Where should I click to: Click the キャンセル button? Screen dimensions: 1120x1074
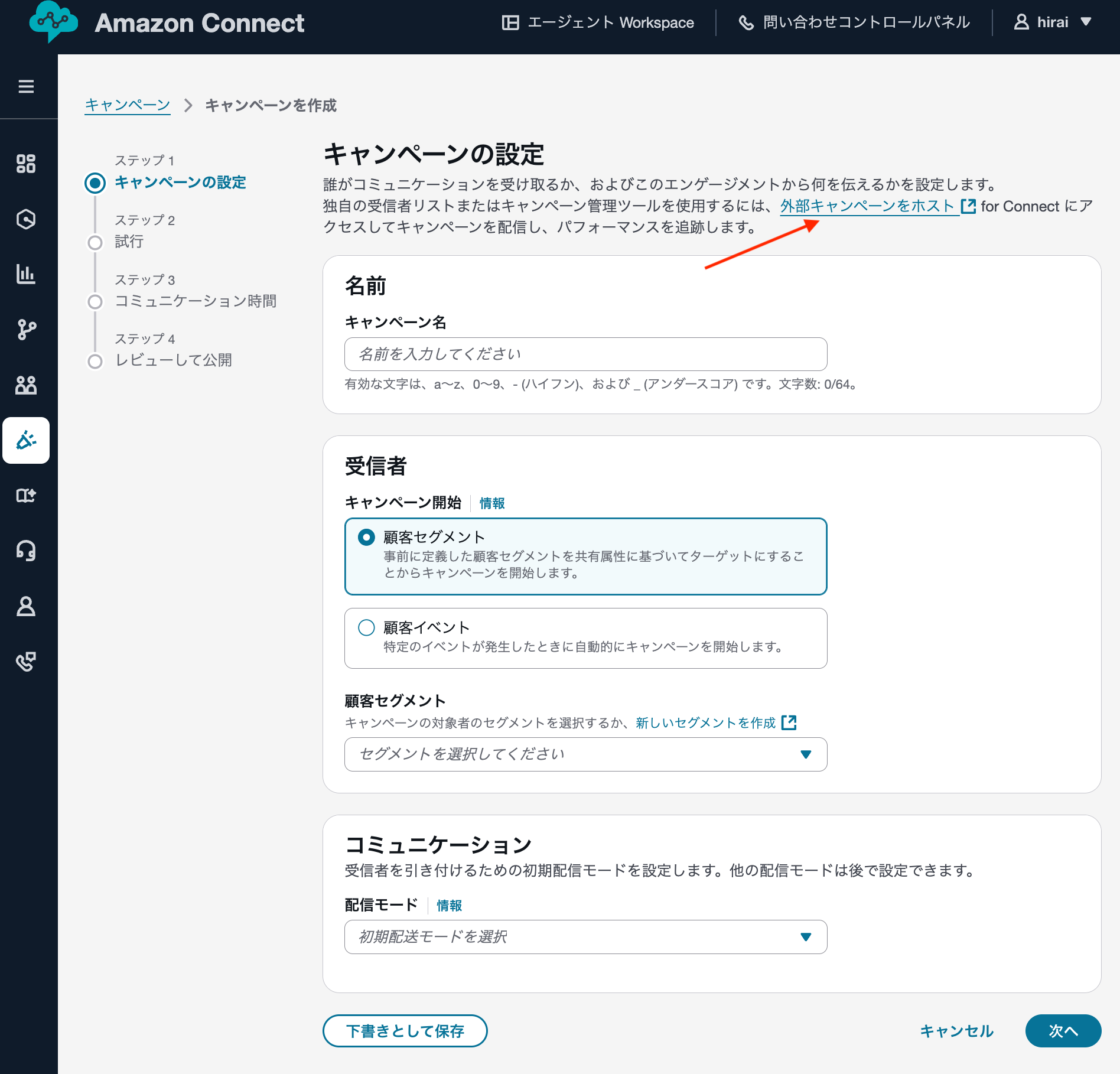pos(957,1031)
